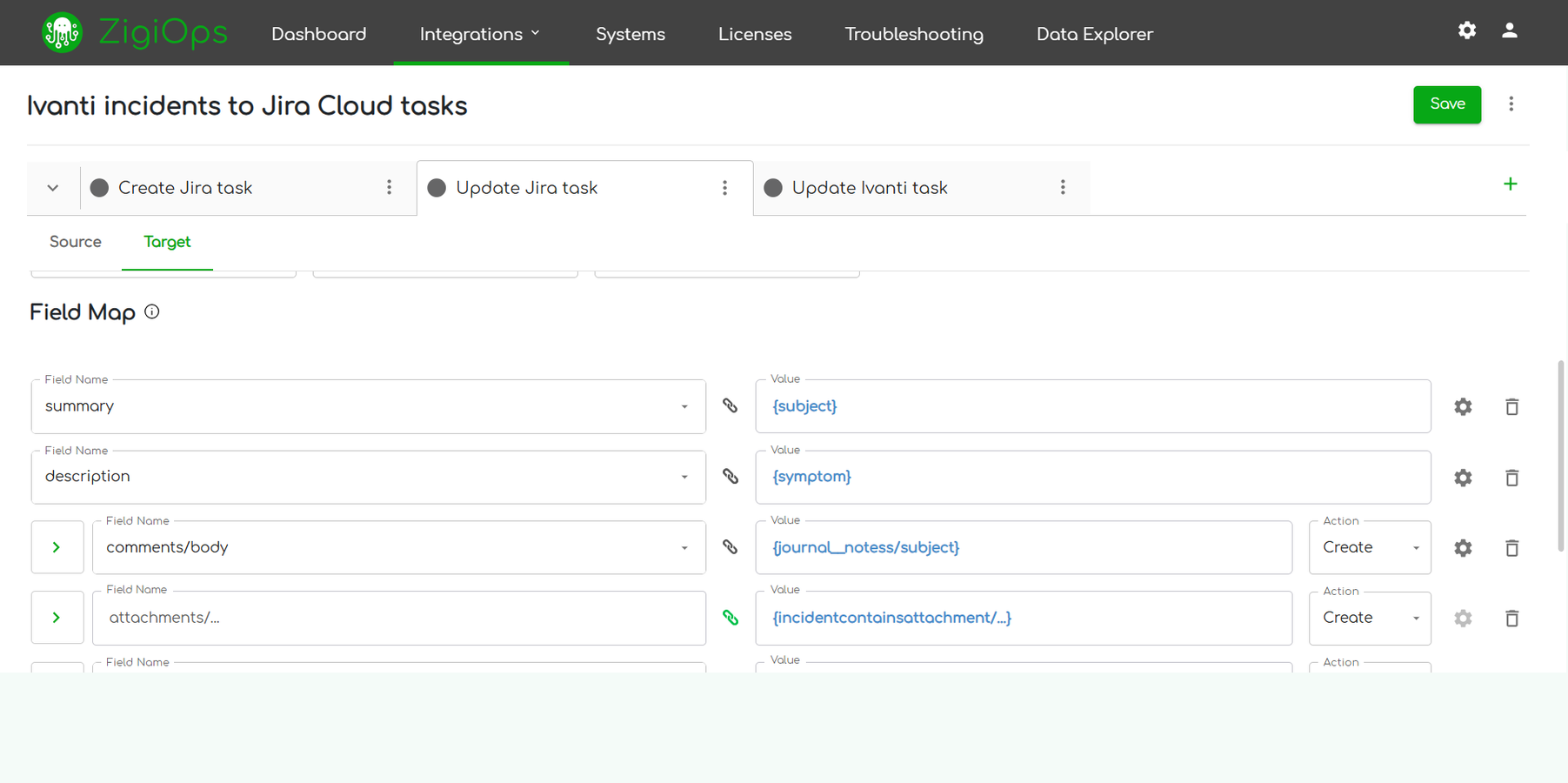Open Troubleshooting page
Image resolution: width=1568 pixels, height=783 pixels.
coord(914,34)
